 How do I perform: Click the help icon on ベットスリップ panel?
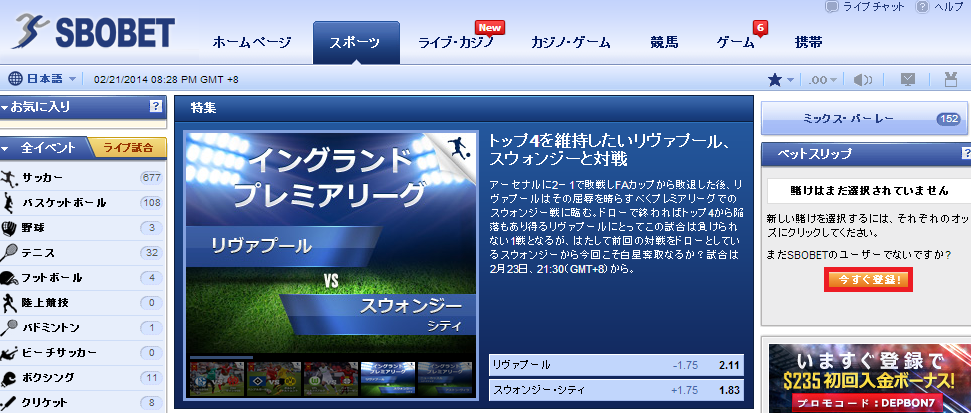click(965, 153)
